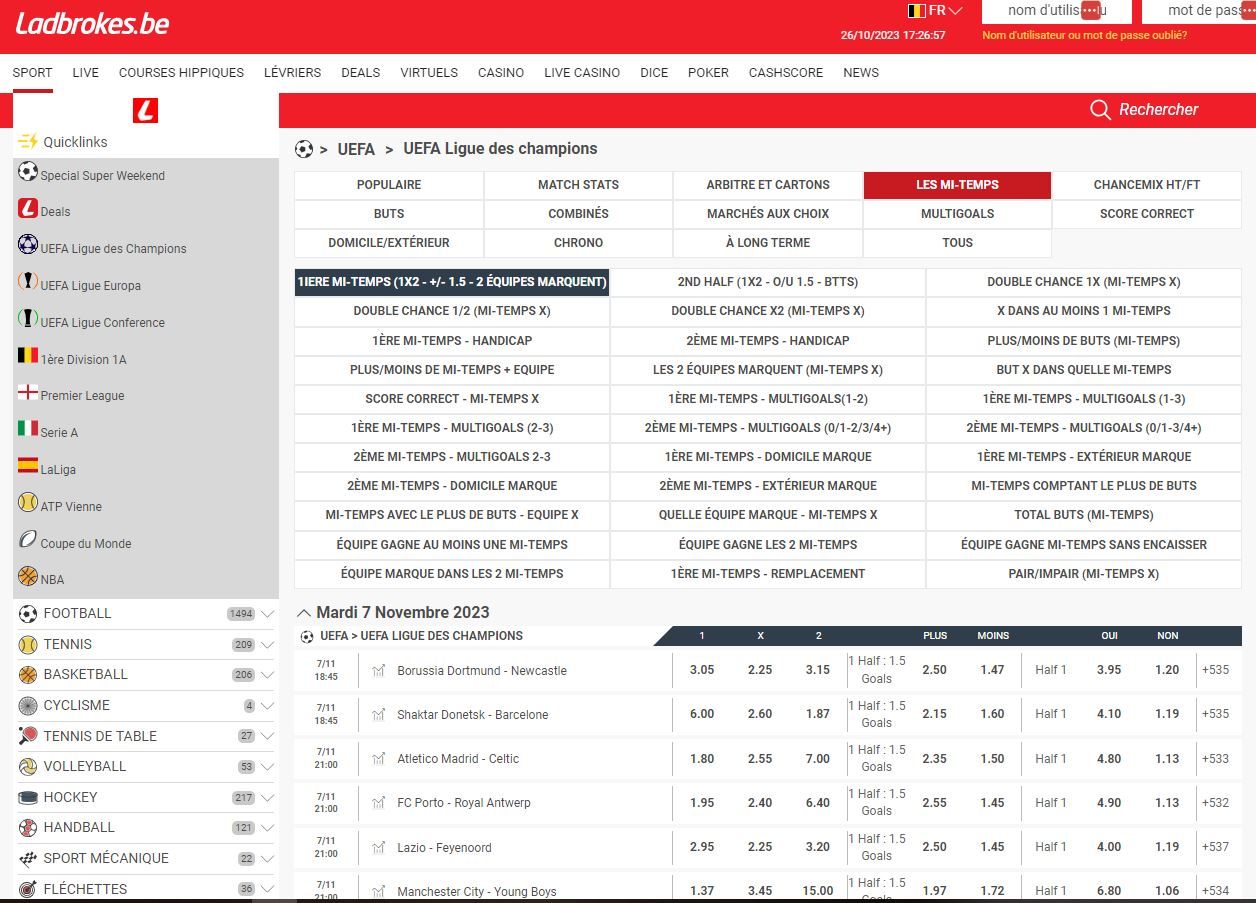
Task: Click England flag icon for Premier League
Action: pos(28,392)
